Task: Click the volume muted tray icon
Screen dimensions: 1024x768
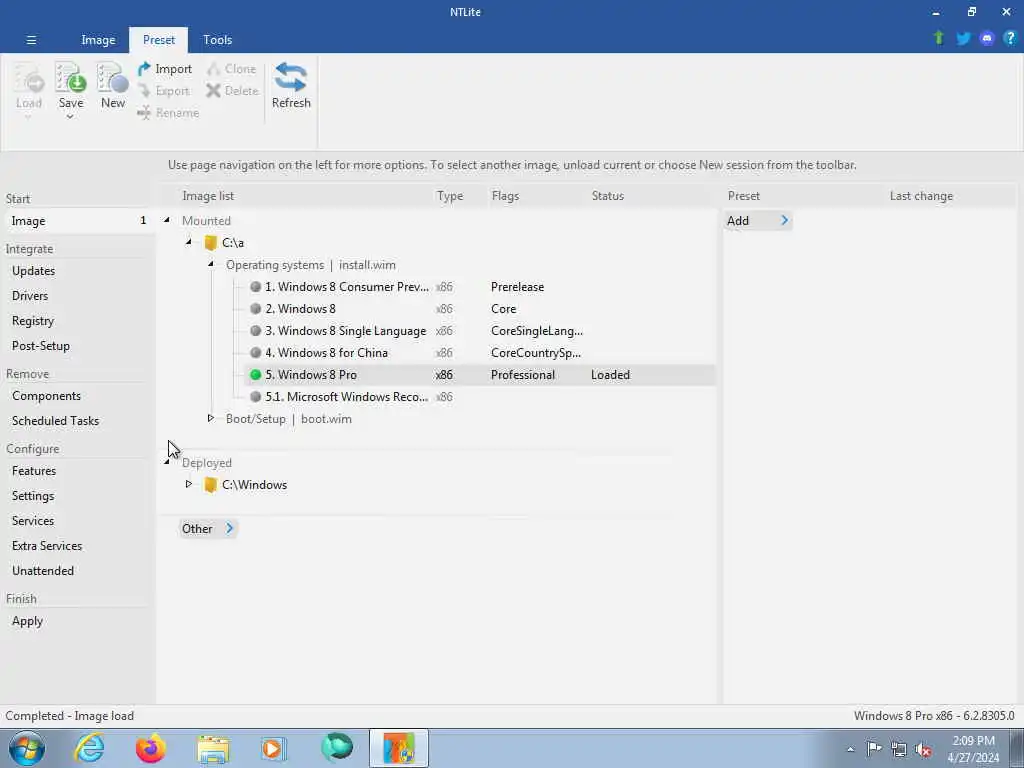Action: click(x=923, y=749)
